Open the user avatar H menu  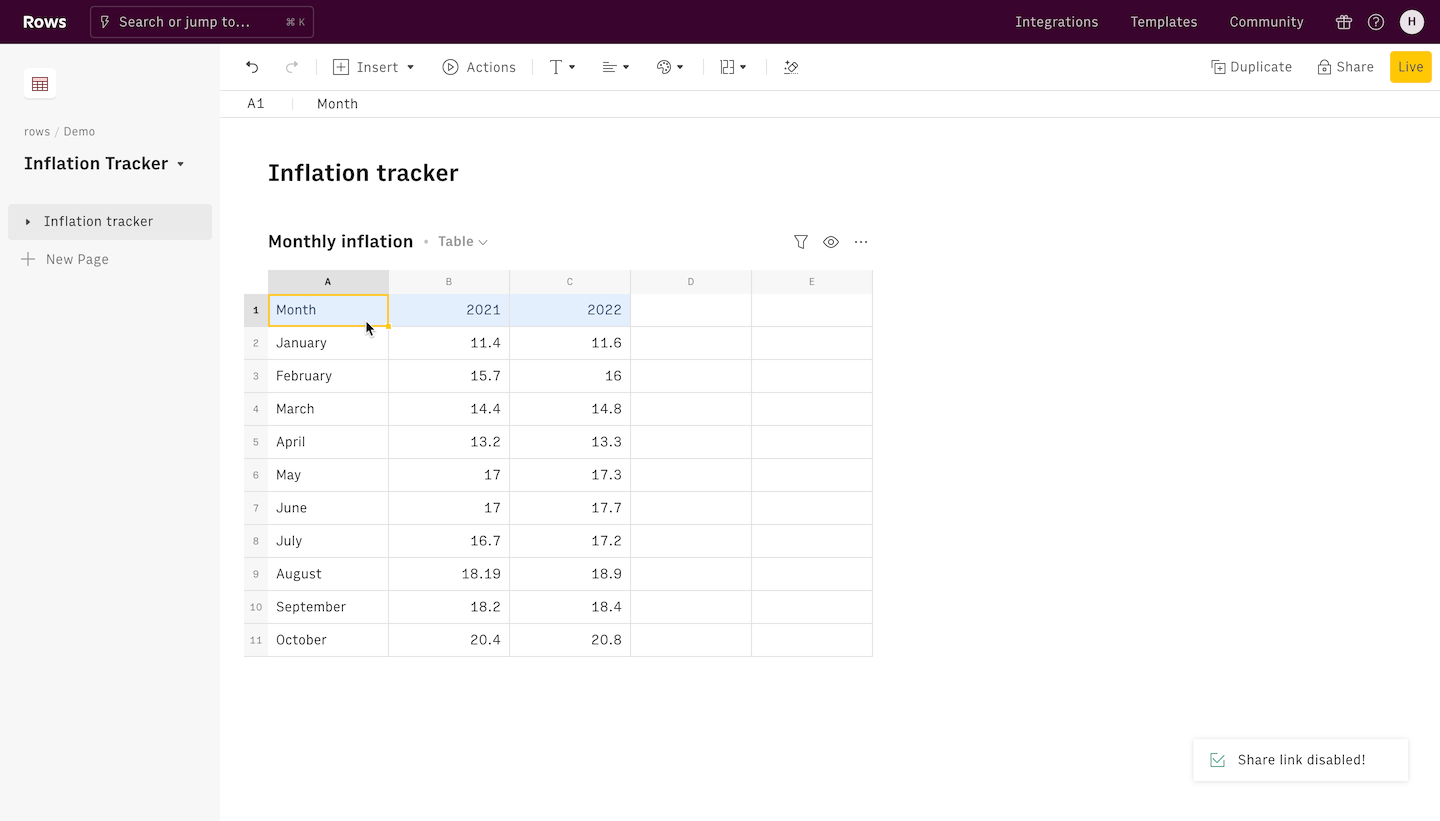(1412, 22)
